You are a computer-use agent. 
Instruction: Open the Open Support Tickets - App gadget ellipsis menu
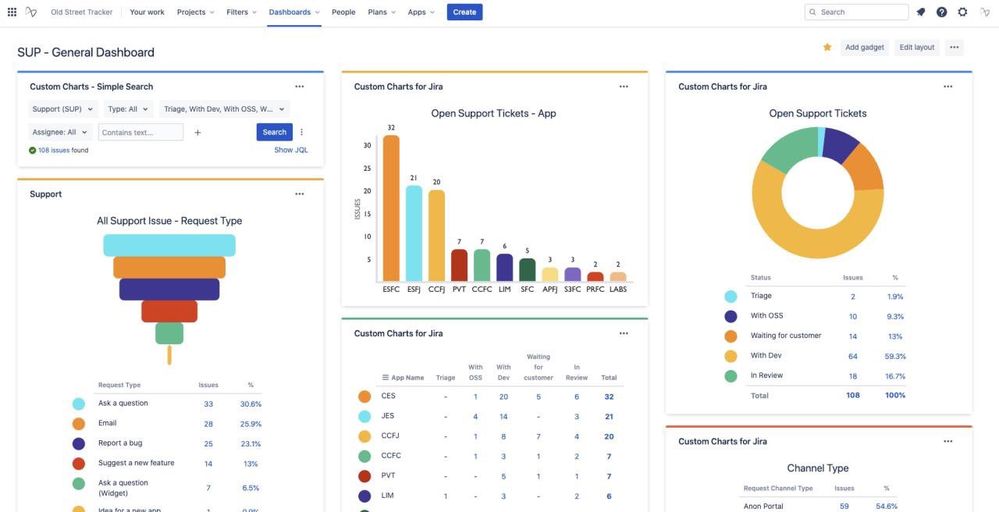click(x=624, y=87)
